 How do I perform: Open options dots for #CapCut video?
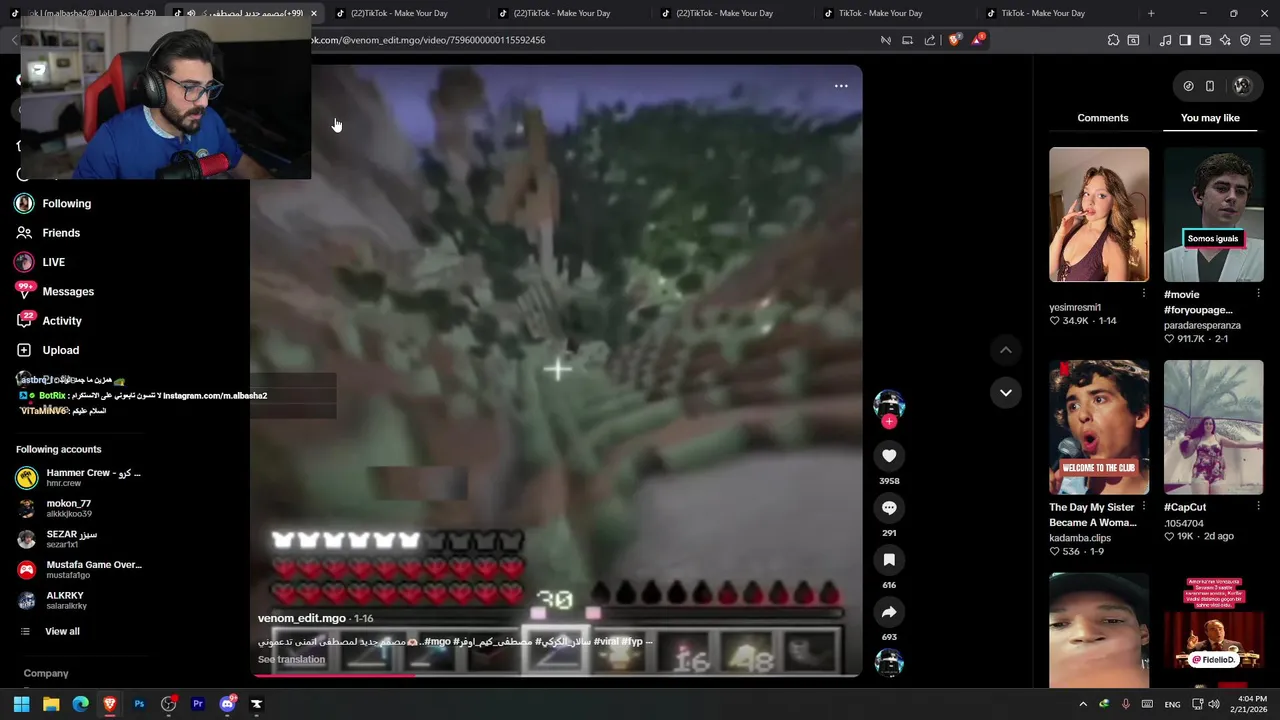[x=1259, y=507]
